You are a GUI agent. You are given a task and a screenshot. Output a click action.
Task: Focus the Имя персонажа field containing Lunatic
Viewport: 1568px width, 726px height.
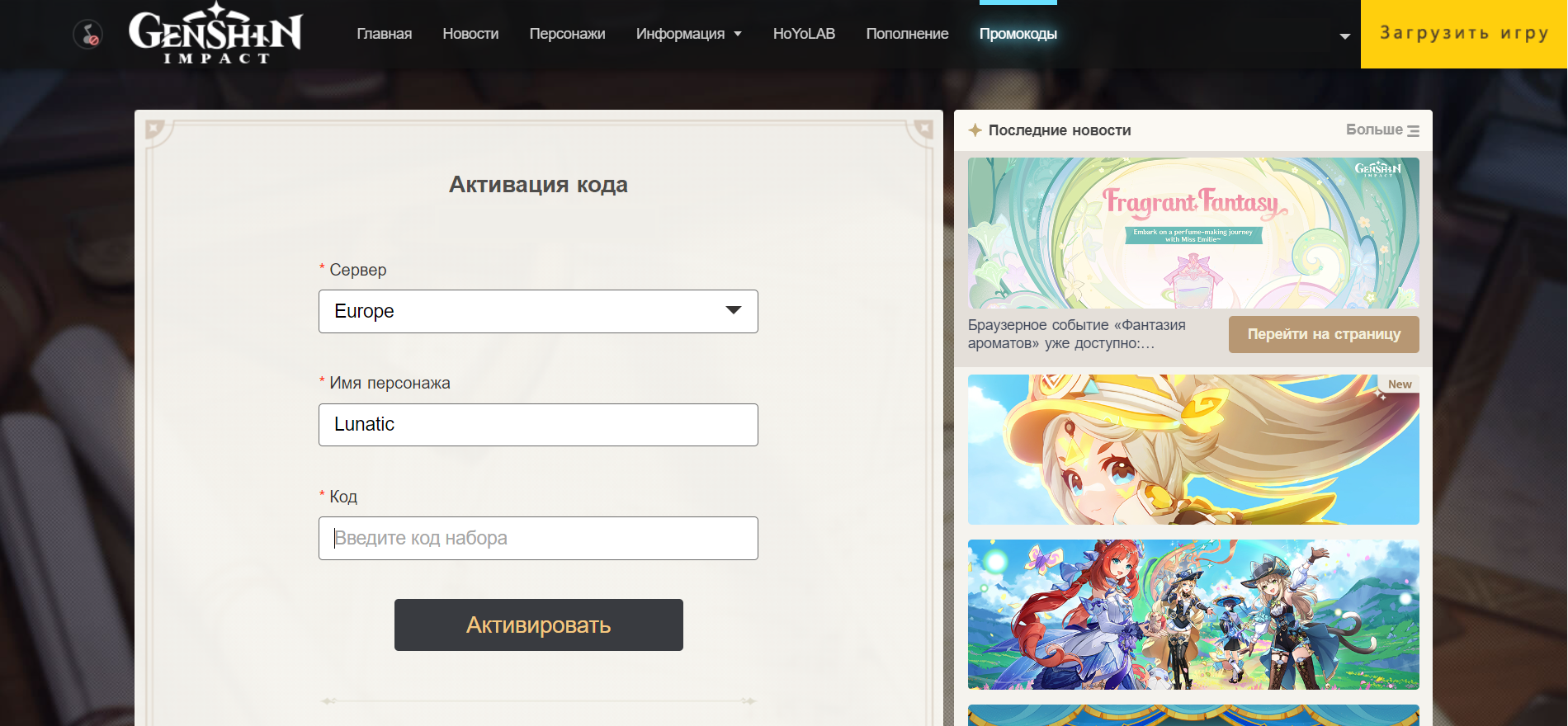click(538, 425)
